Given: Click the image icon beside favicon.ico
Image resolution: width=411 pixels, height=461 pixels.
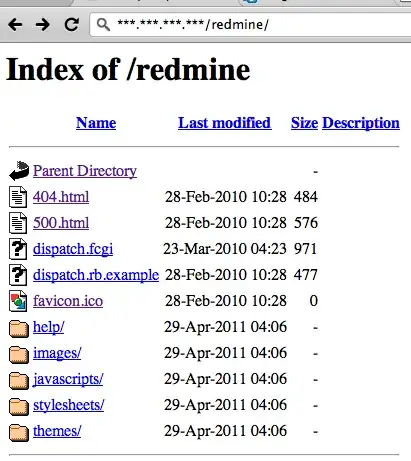Looking at the screenshot, I should tap(18, 301).
